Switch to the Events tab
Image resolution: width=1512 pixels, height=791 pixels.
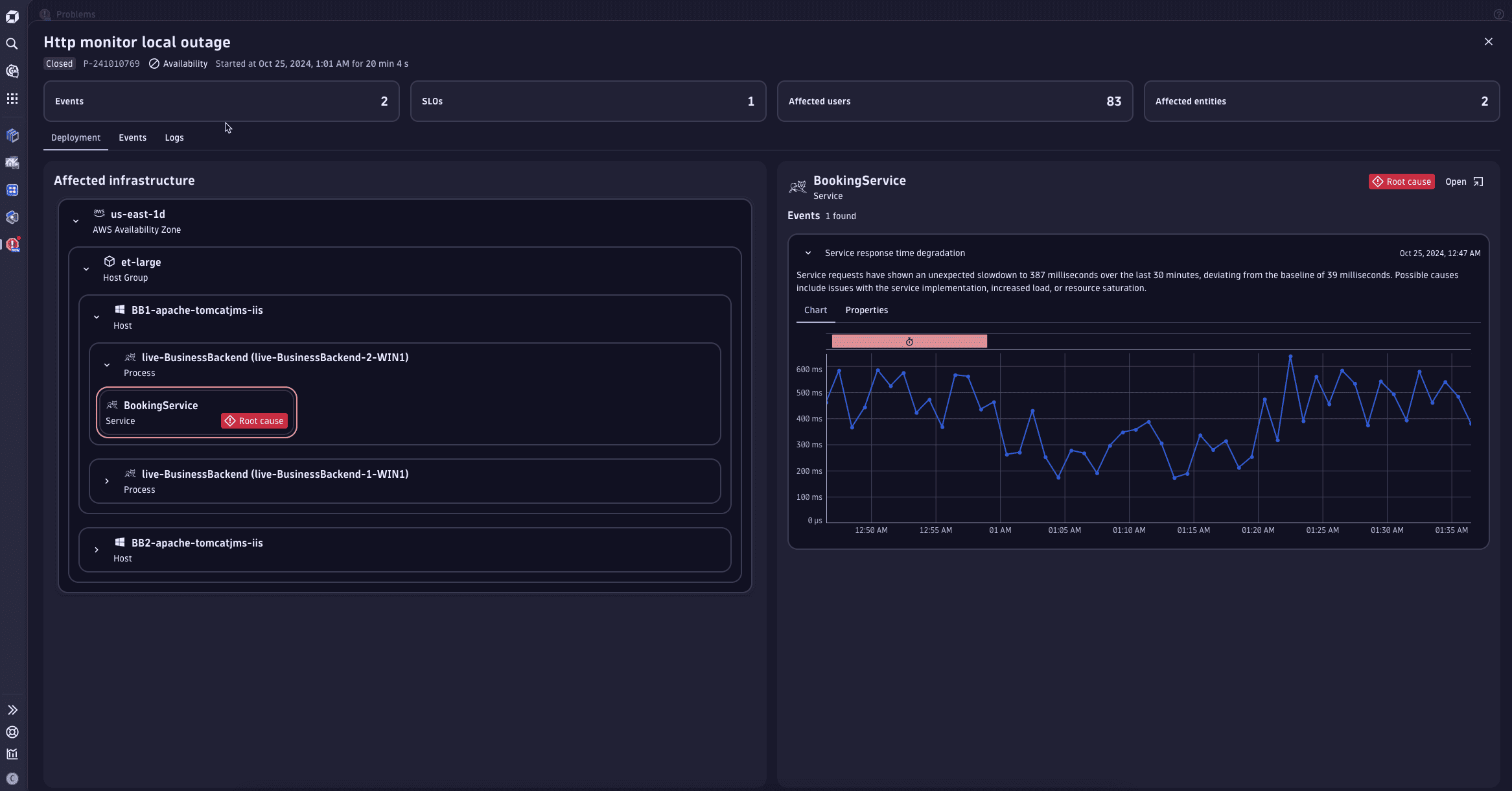coord(132,137)
